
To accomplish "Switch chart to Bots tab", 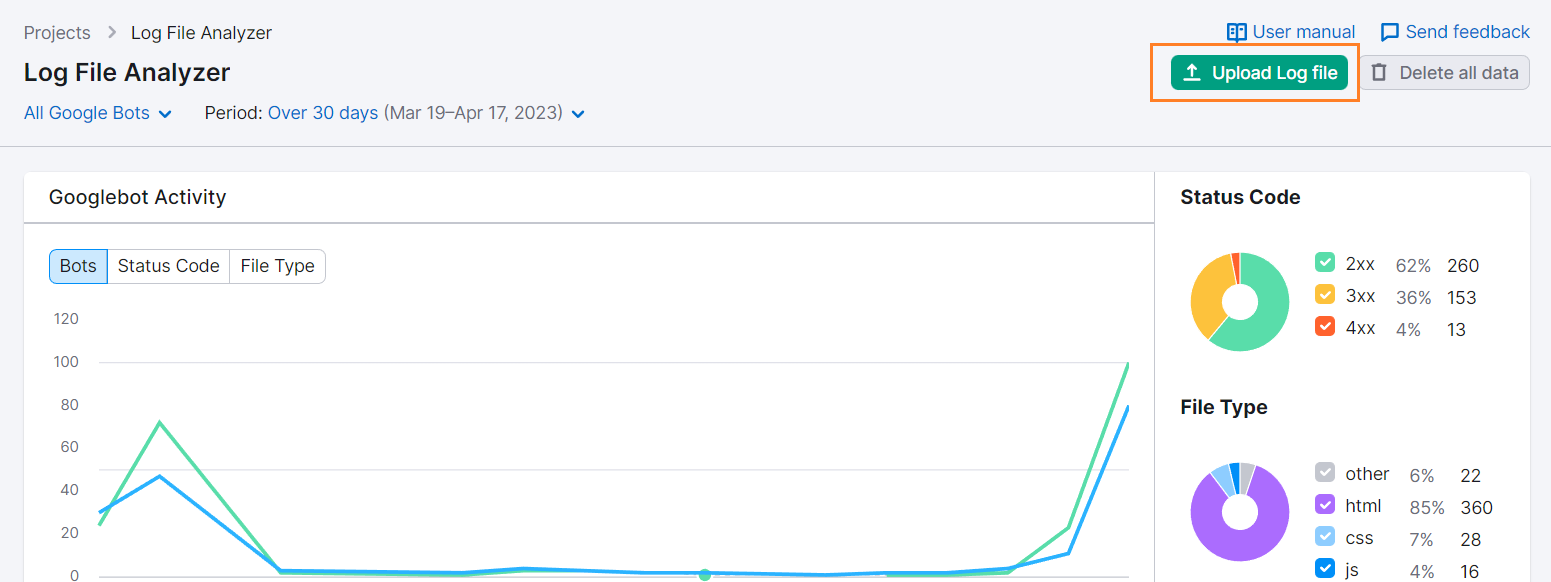I will (x=78, y=266).
